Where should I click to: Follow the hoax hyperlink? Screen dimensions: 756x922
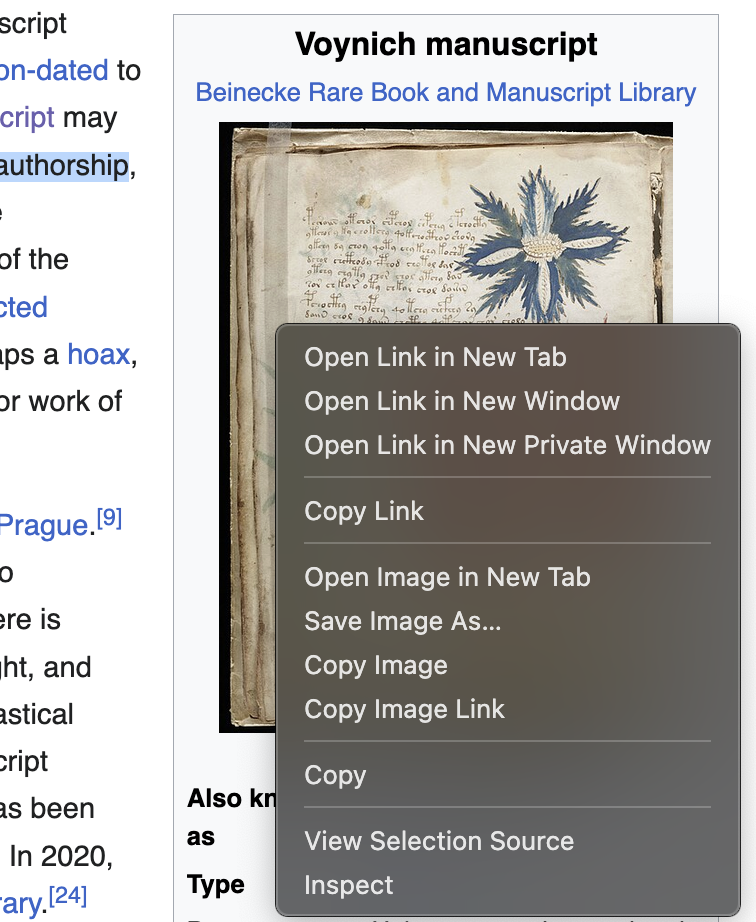point(97,353)
